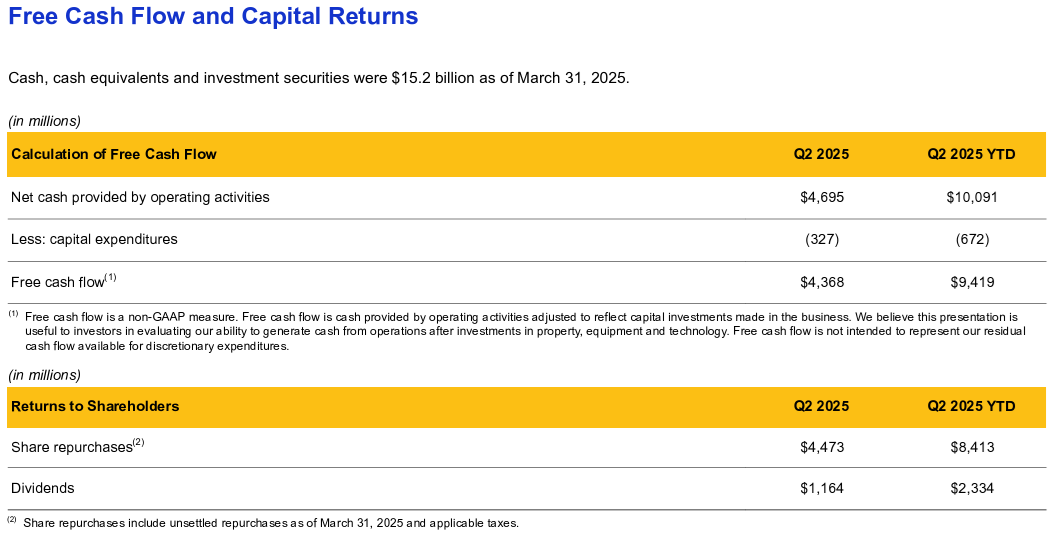Click the $9,419 YTD free cash flow value

pyautogui.click(x=972, y=282)
